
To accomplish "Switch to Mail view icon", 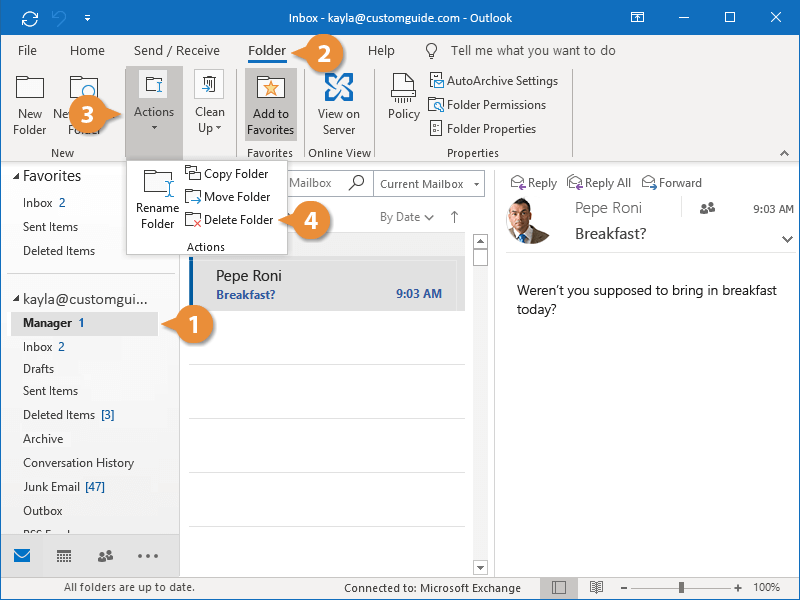I will [22, 556].
